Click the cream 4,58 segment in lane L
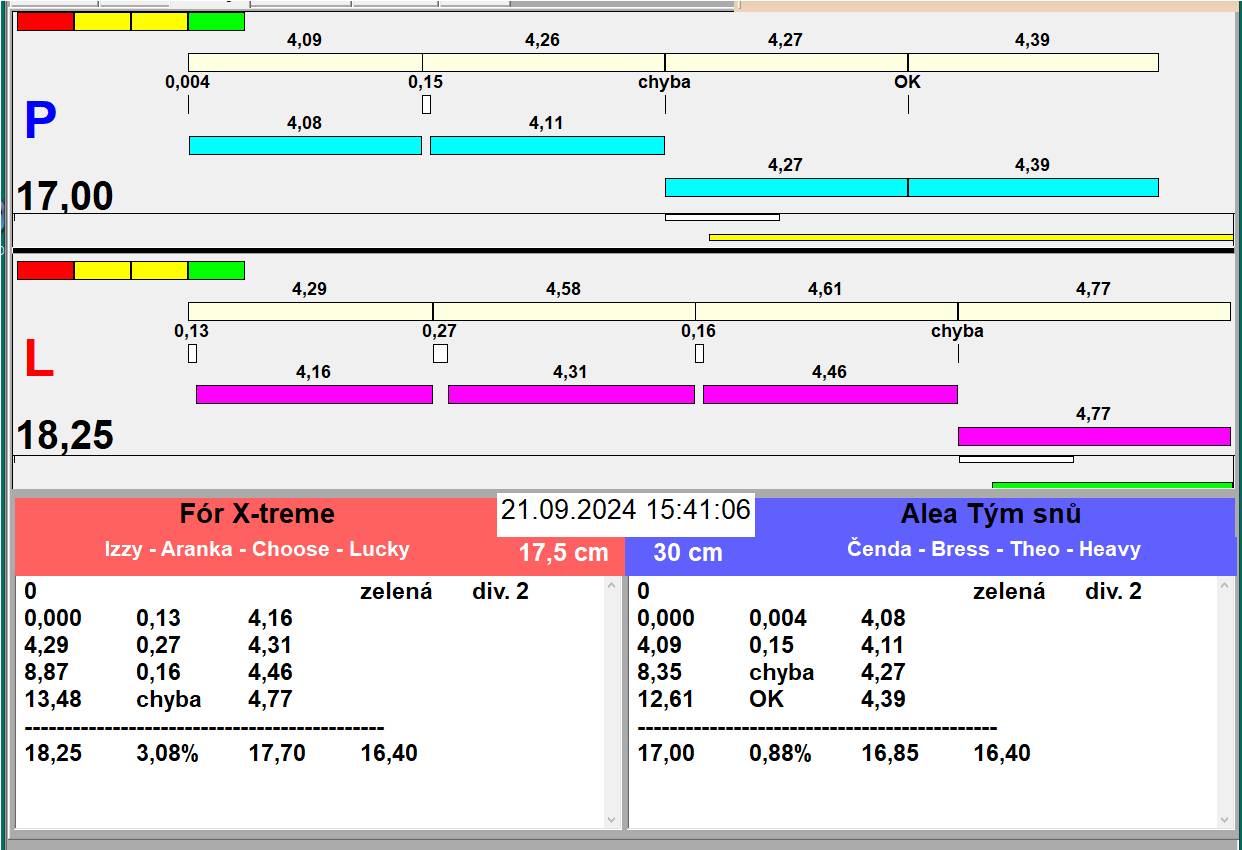 (x=564, y=311)
